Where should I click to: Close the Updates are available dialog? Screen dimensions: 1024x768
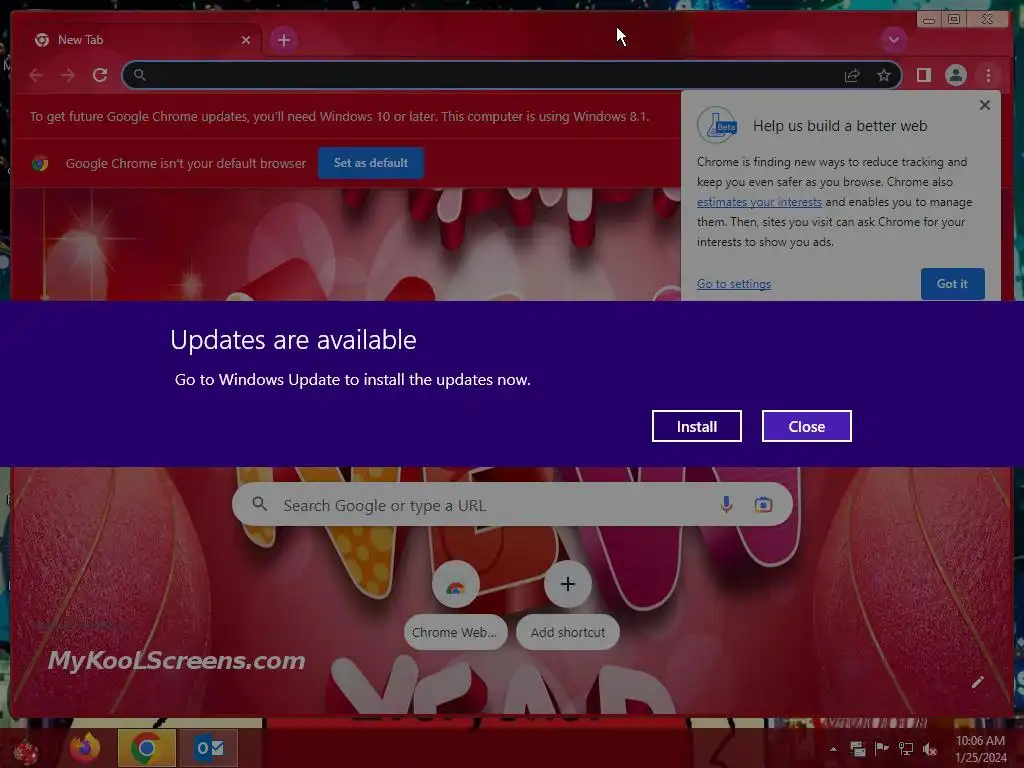point(807,426)
